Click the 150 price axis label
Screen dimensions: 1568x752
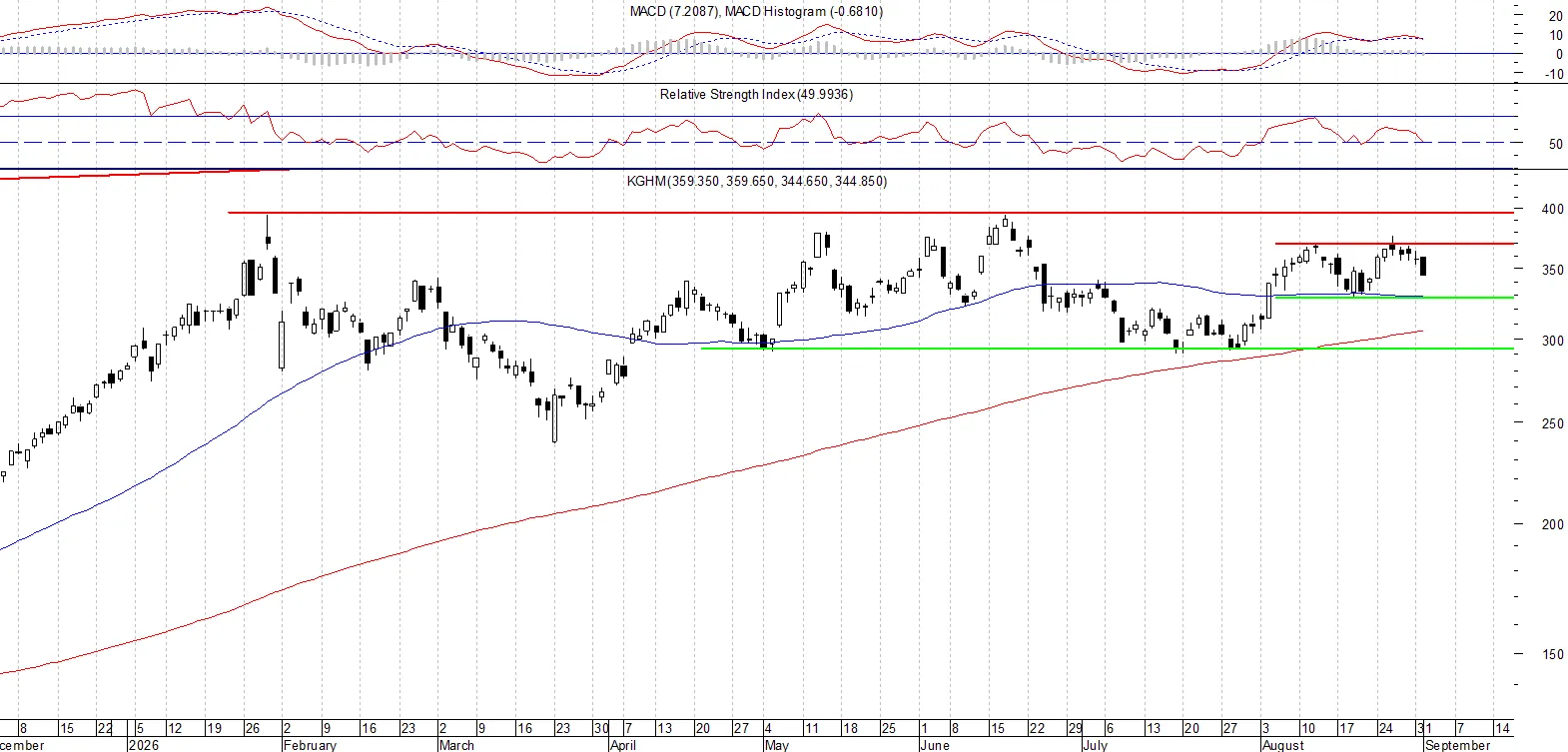click(x=1552, y=654)
